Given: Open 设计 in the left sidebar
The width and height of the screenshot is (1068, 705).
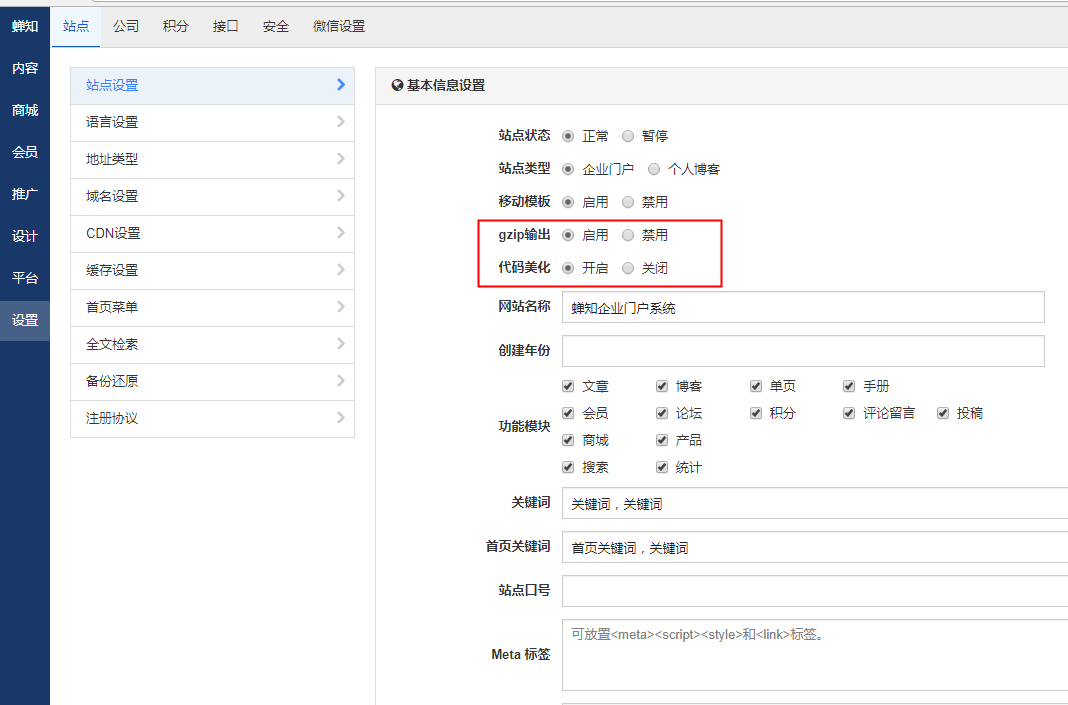Looking at the screenshot, I should click(25, 236).
